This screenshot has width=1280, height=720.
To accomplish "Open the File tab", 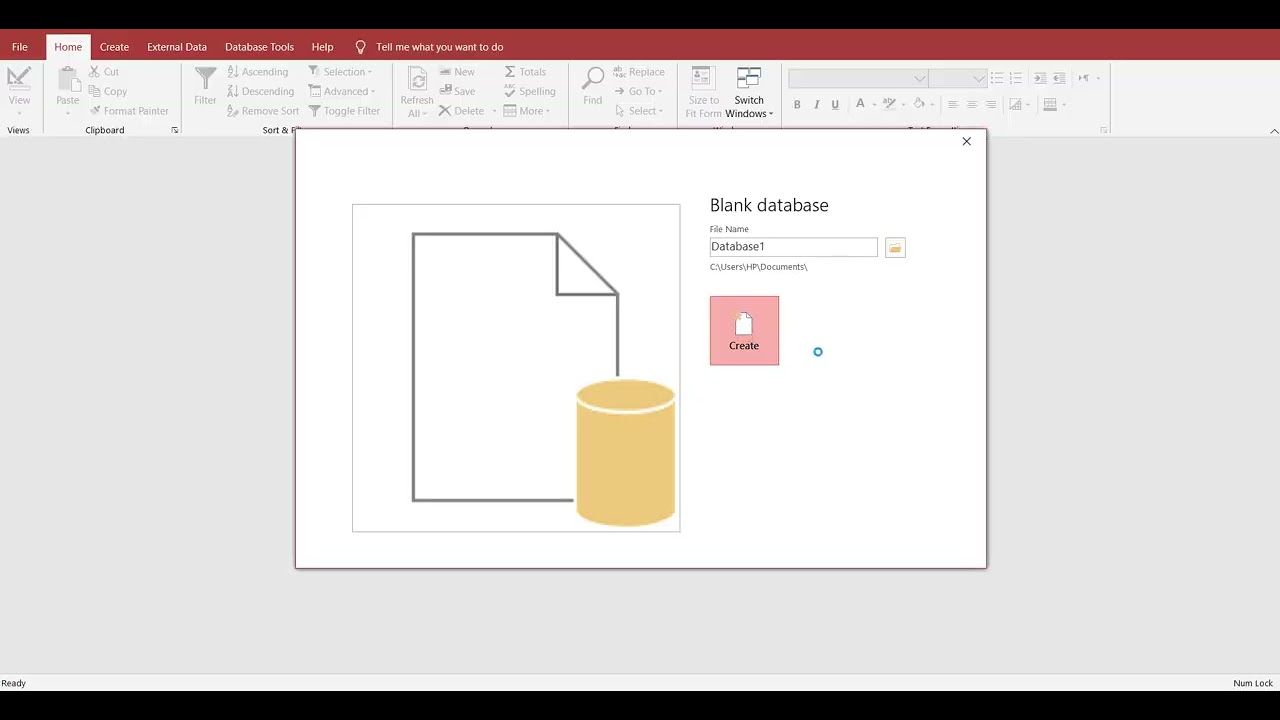I will click(x=20, y=47).
